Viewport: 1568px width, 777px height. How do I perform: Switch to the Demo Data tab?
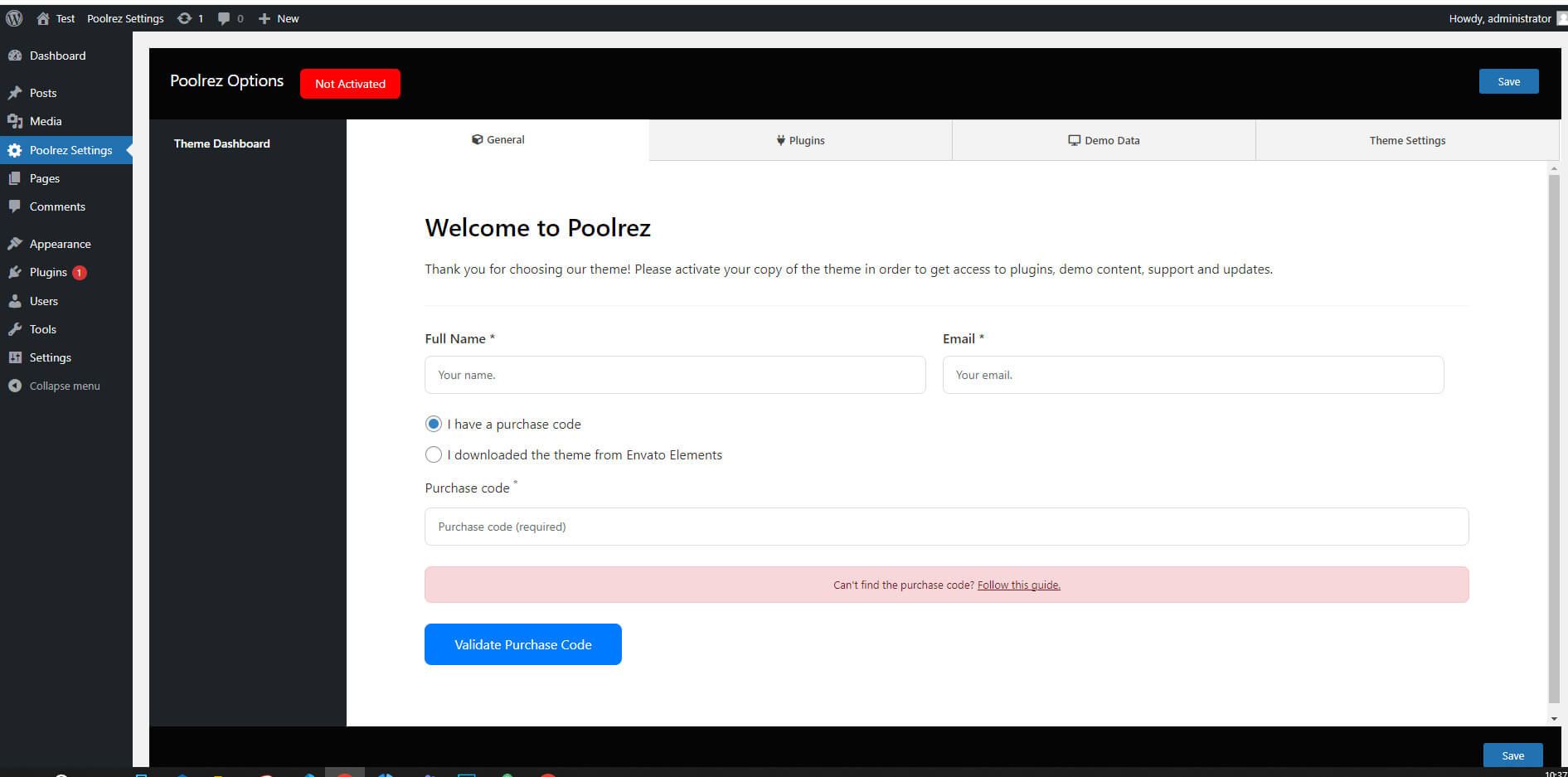click(x=1104, y=140)
